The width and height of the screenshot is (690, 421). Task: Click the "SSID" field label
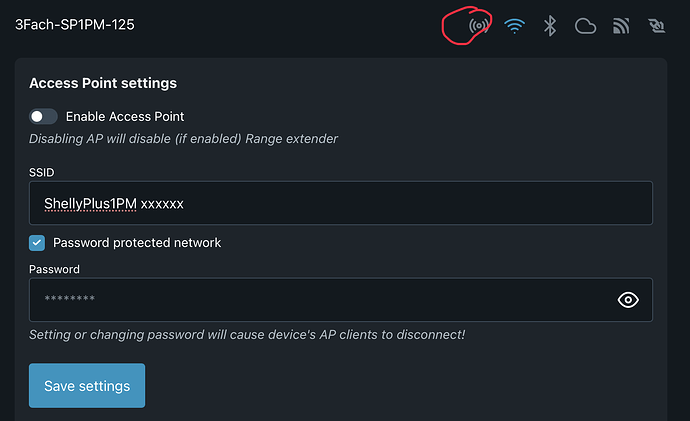coord(41,172)
